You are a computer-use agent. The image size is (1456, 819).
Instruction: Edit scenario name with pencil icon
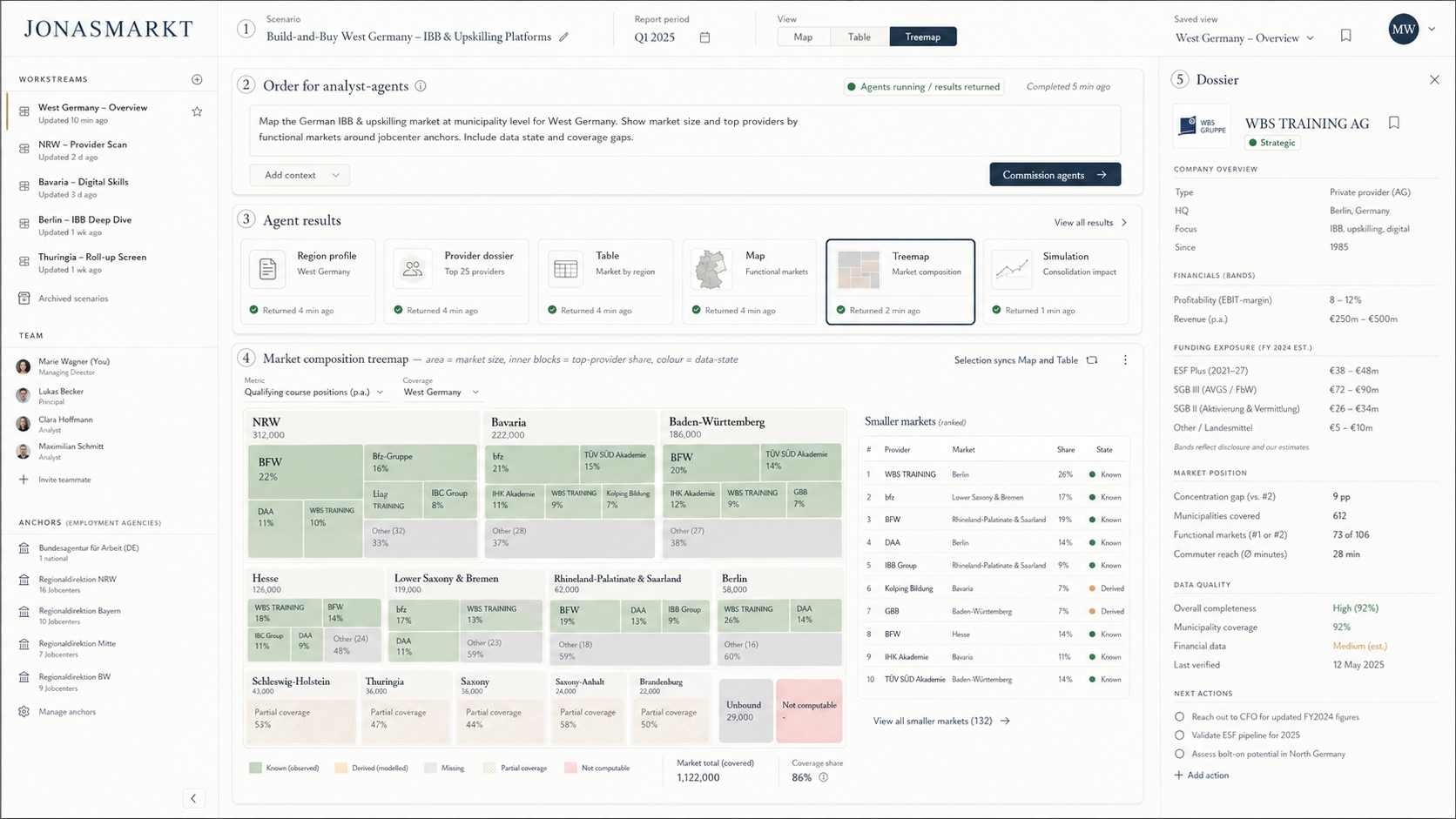tap(564, 37)
